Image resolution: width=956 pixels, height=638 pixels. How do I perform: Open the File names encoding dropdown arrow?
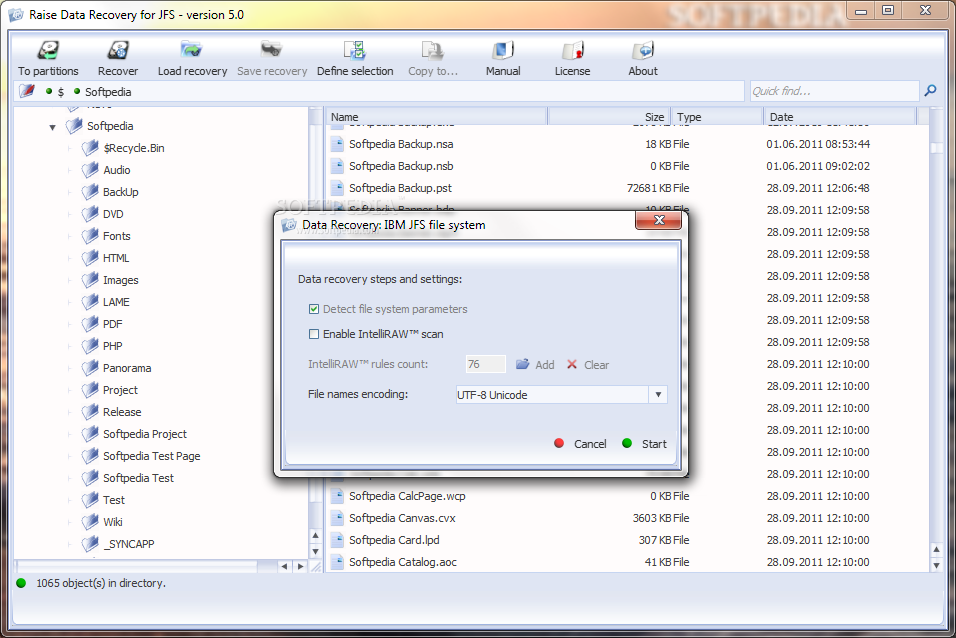tap(658, 395)
